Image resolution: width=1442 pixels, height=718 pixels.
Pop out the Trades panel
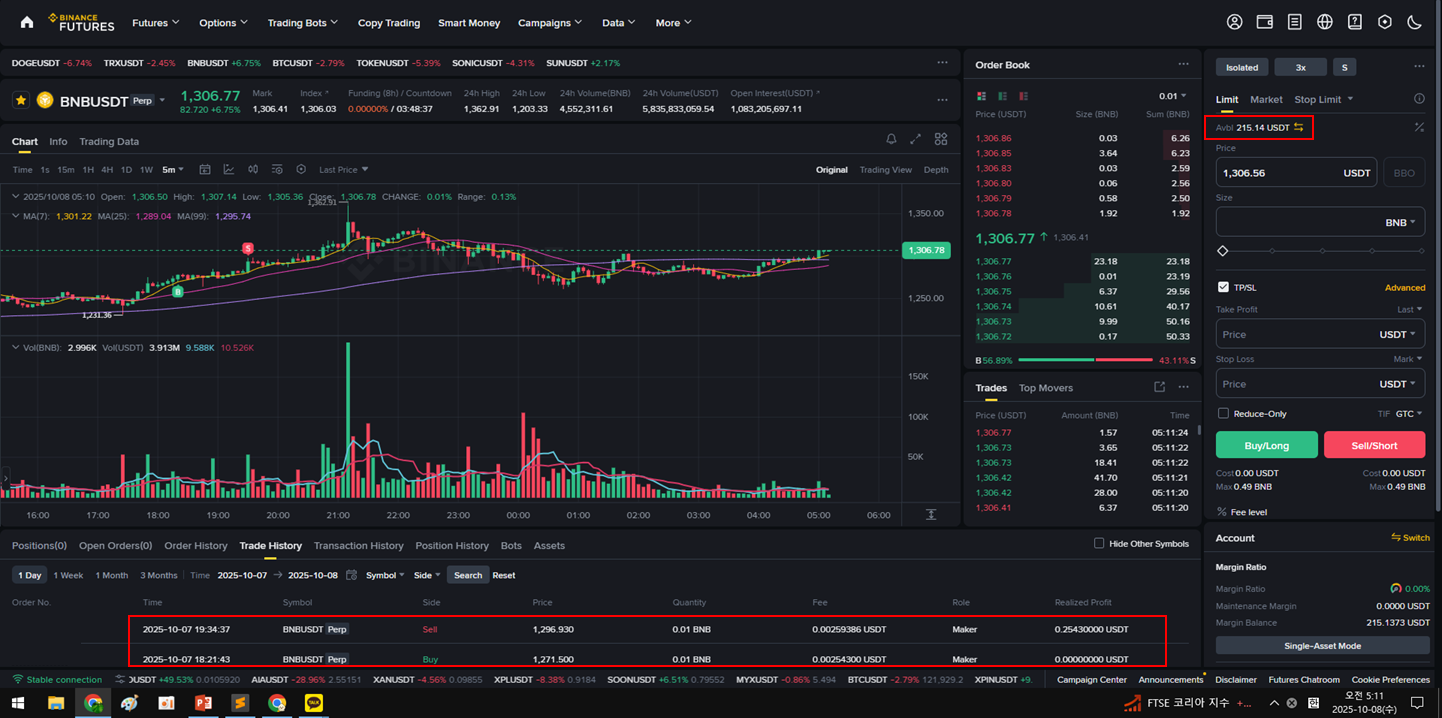click(x=1159, y=387)
